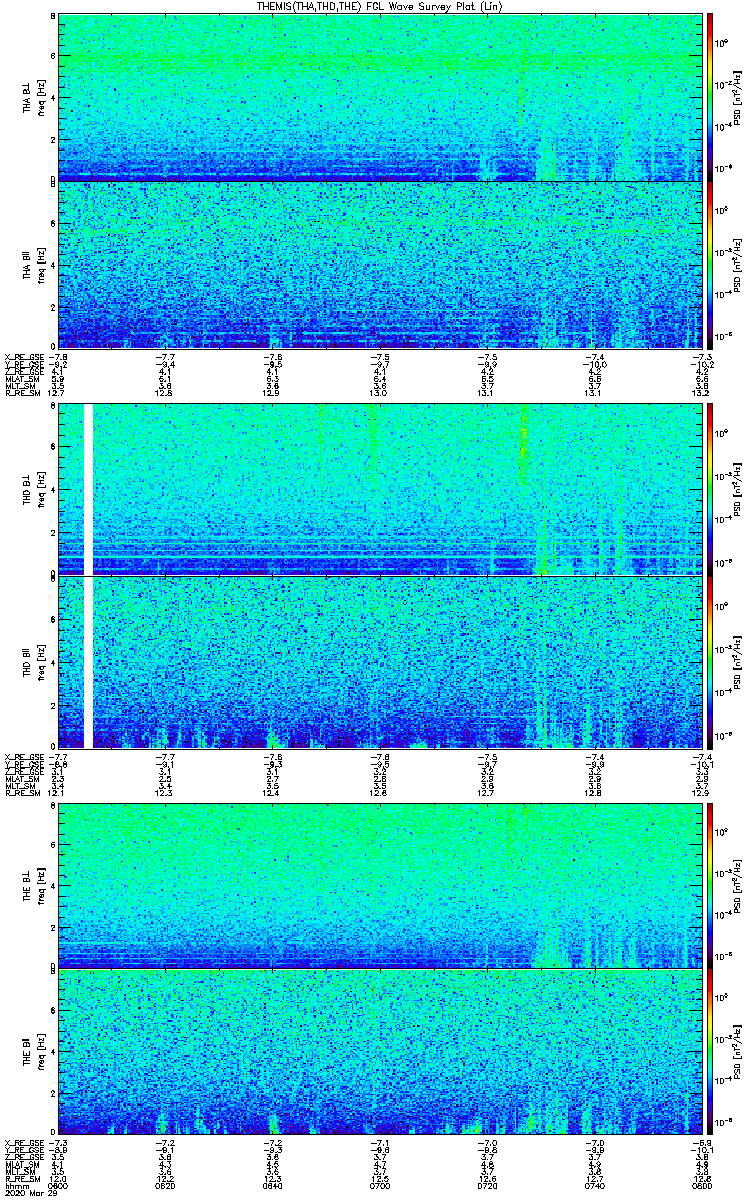Click the "PSD [nT²/Hz]" label beside THE B⊥ colorbar
Viewport: 750px width, 1200px height.
point(736,884)
